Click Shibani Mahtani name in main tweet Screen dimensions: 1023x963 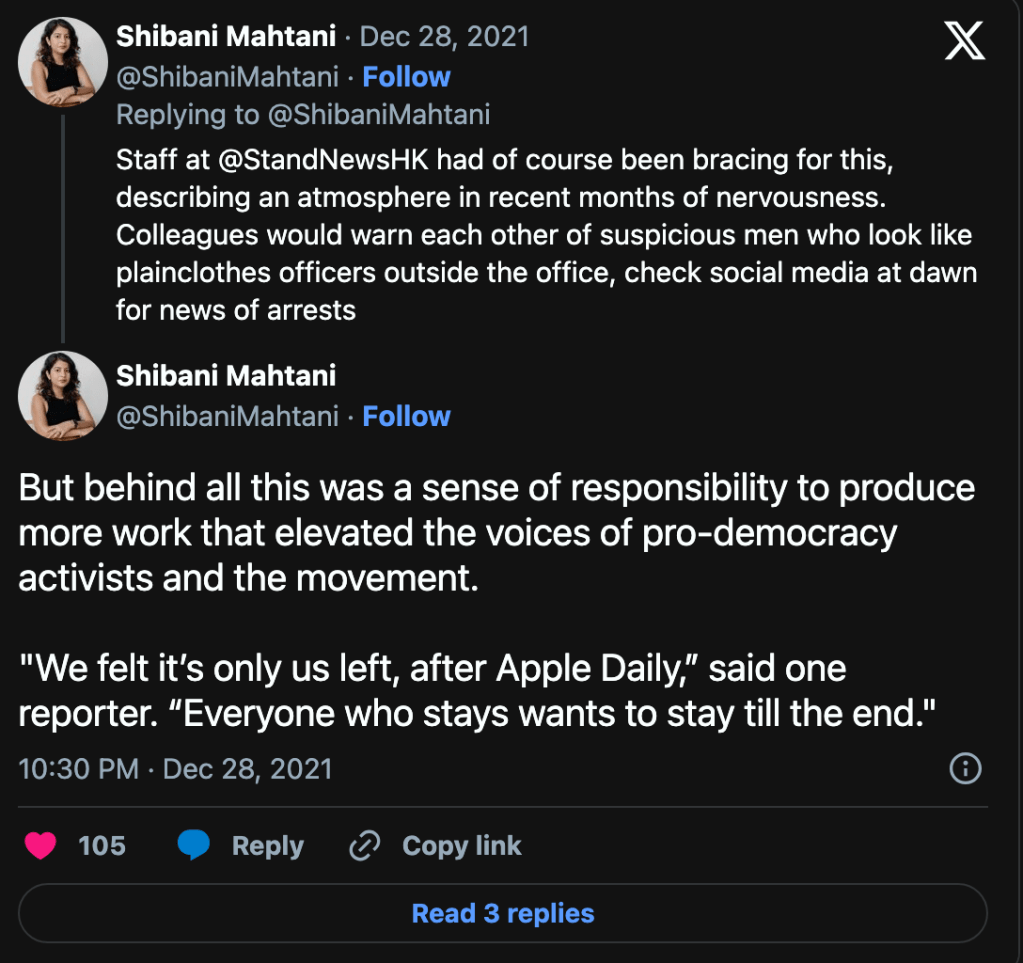pos(226,376)
